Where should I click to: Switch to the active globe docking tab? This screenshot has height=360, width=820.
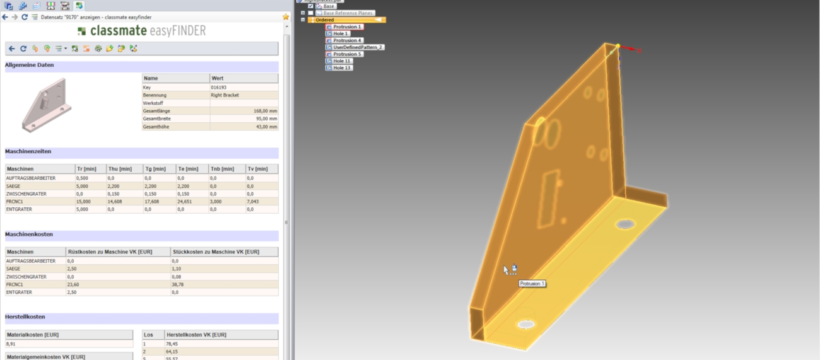point(79,6)
